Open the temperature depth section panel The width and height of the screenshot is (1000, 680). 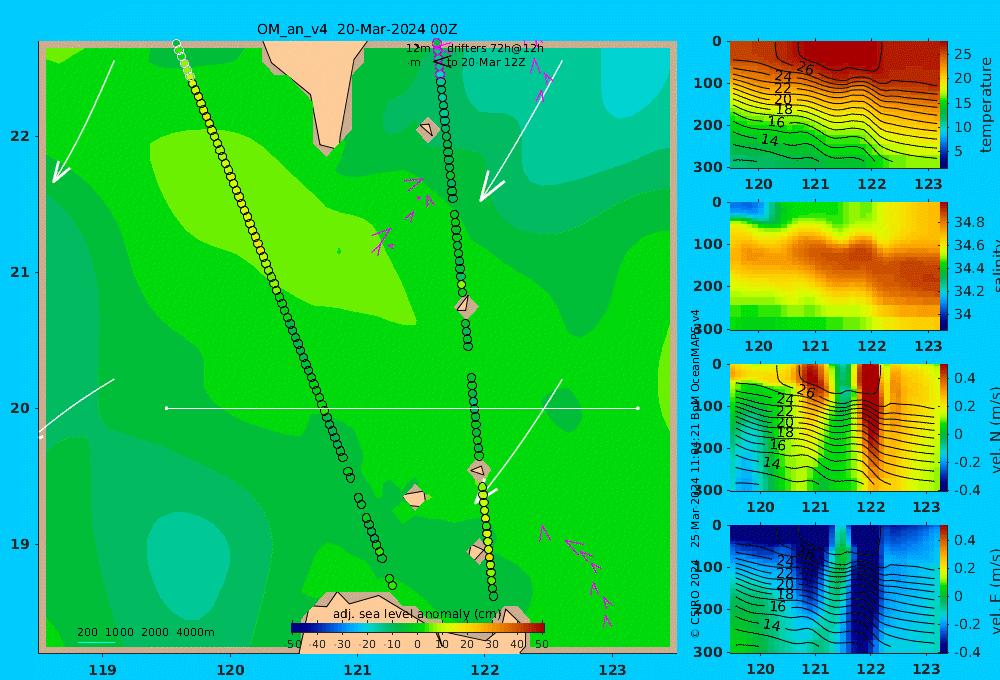coord(834,105)
